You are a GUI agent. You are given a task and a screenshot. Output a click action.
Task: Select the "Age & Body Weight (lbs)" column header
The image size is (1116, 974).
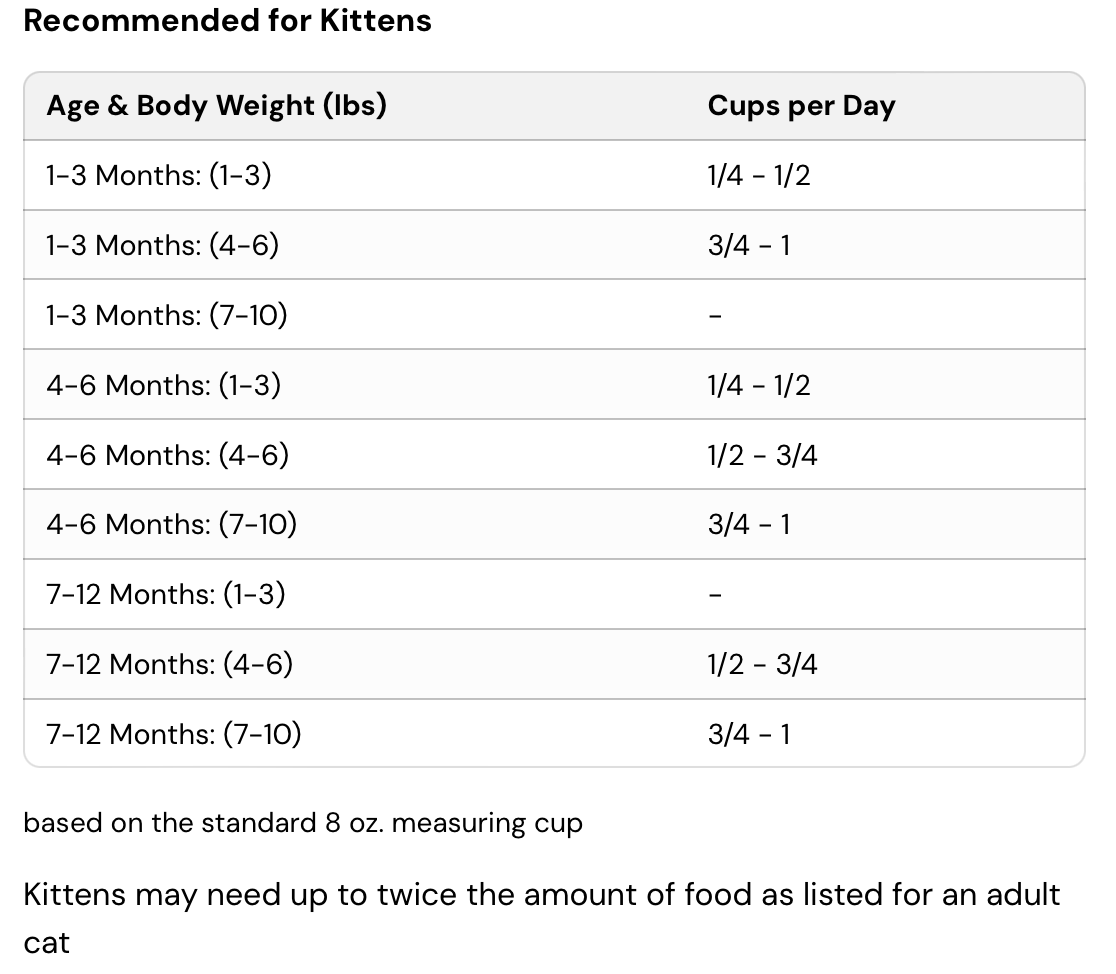tap(216, 106)
